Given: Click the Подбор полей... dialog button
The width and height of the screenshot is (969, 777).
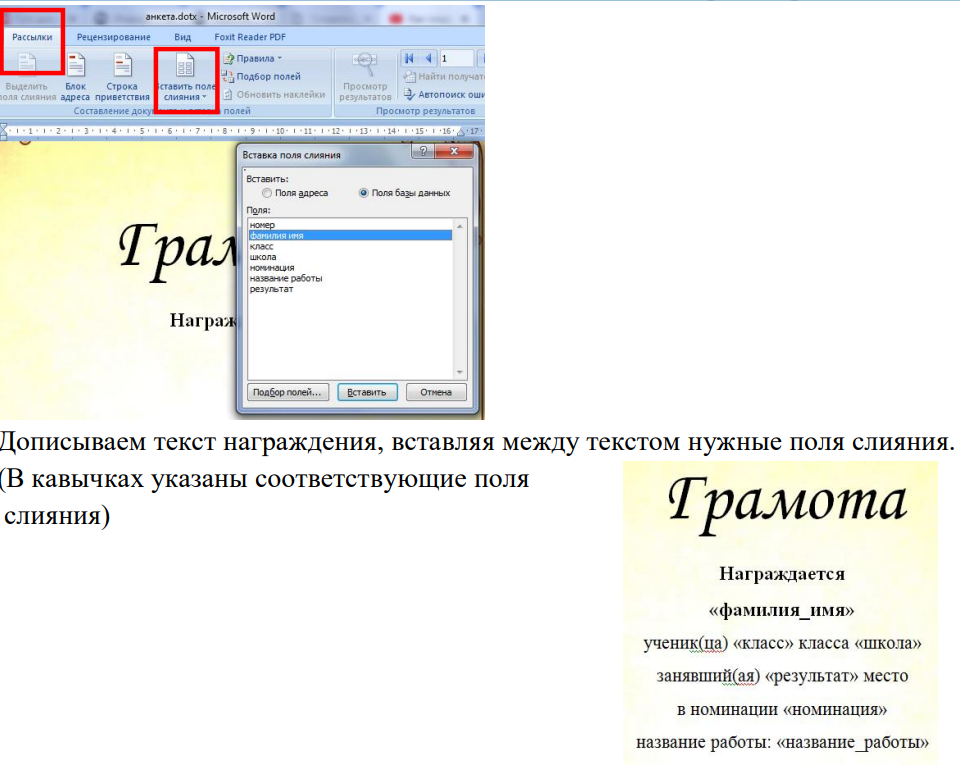Looking at the screenshot, I should pos(287,392).
